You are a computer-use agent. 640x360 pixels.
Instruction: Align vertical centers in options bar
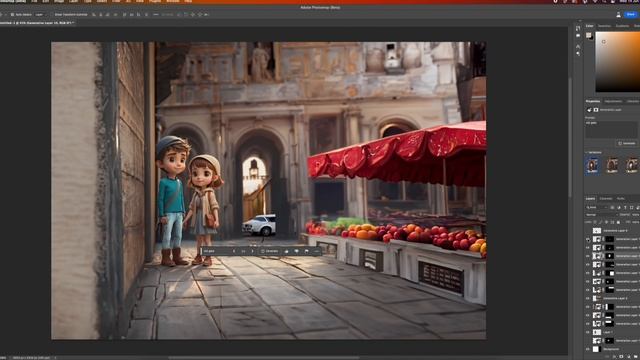tap(132, 14)
